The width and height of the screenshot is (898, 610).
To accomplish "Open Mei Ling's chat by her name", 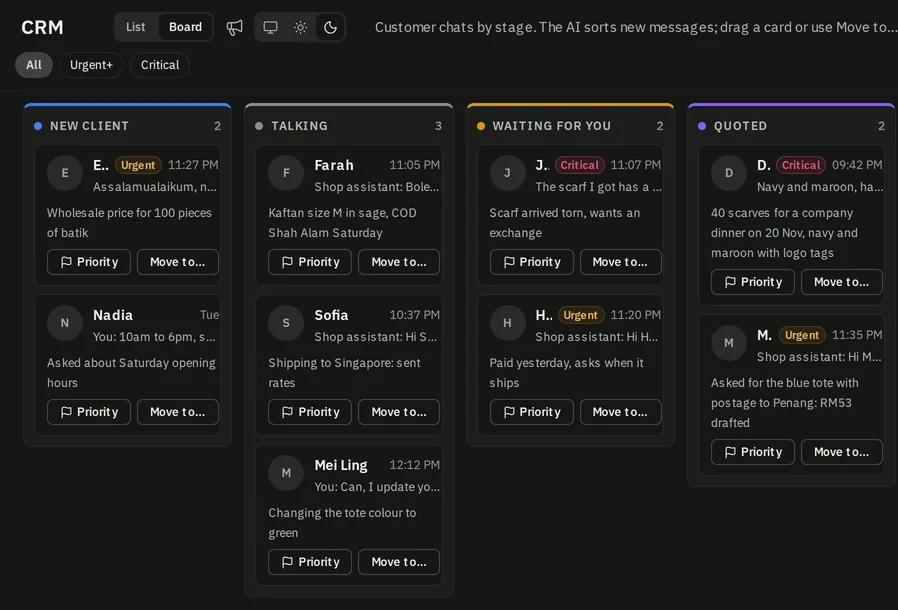I will coord(341,465).
